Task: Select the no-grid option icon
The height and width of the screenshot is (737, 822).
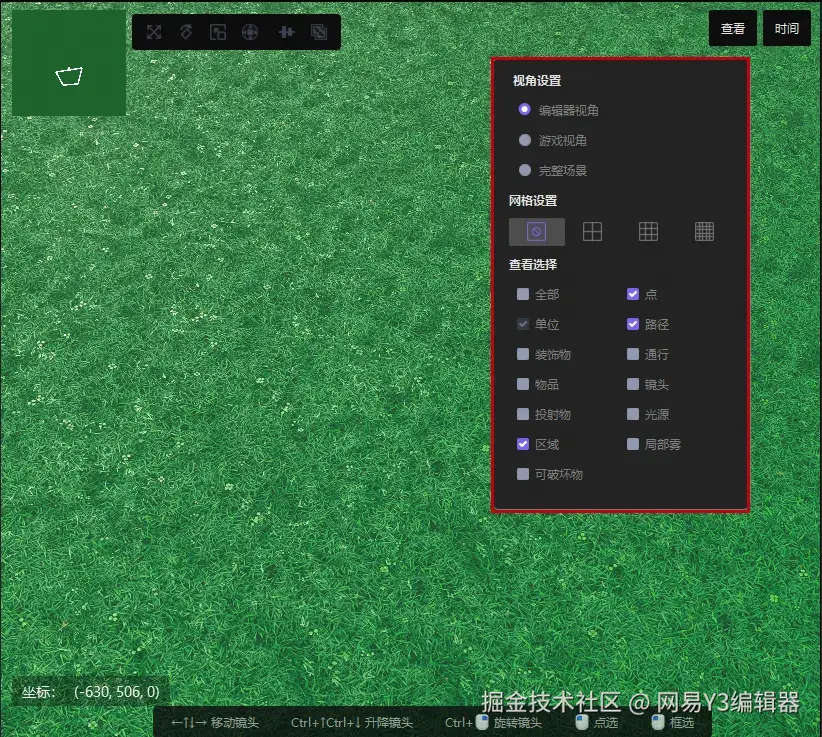Action: [x=536, y=232]
